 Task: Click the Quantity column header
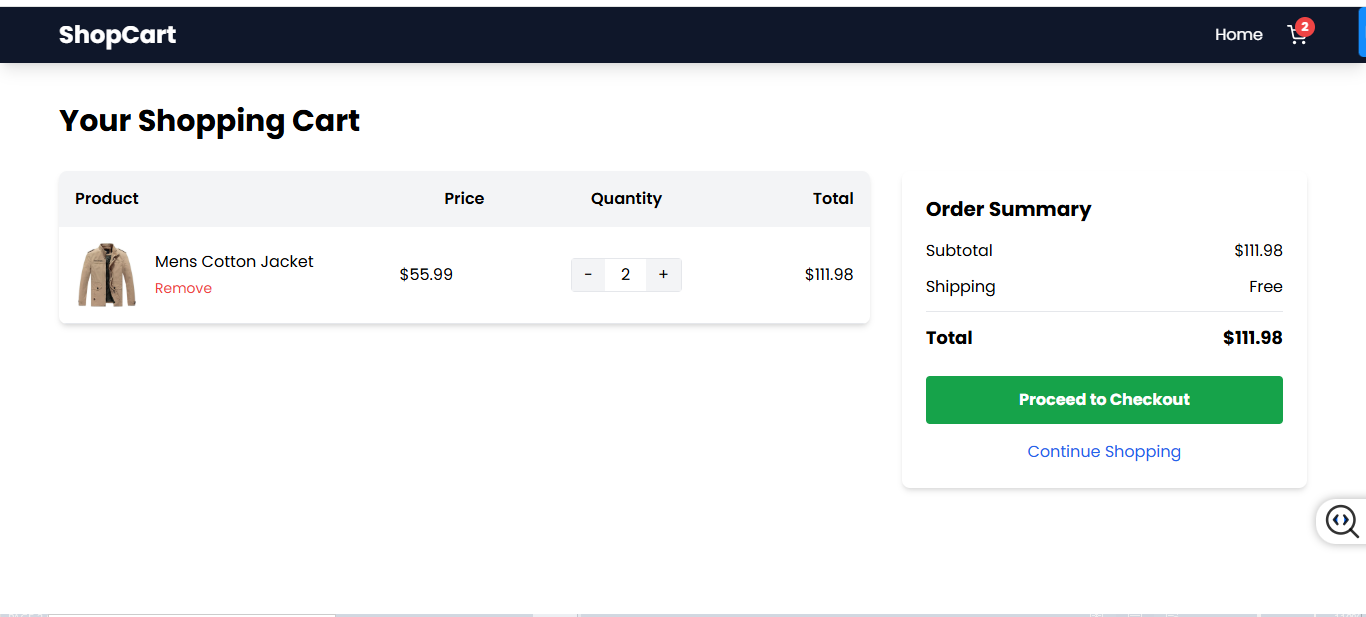(626, 199)
